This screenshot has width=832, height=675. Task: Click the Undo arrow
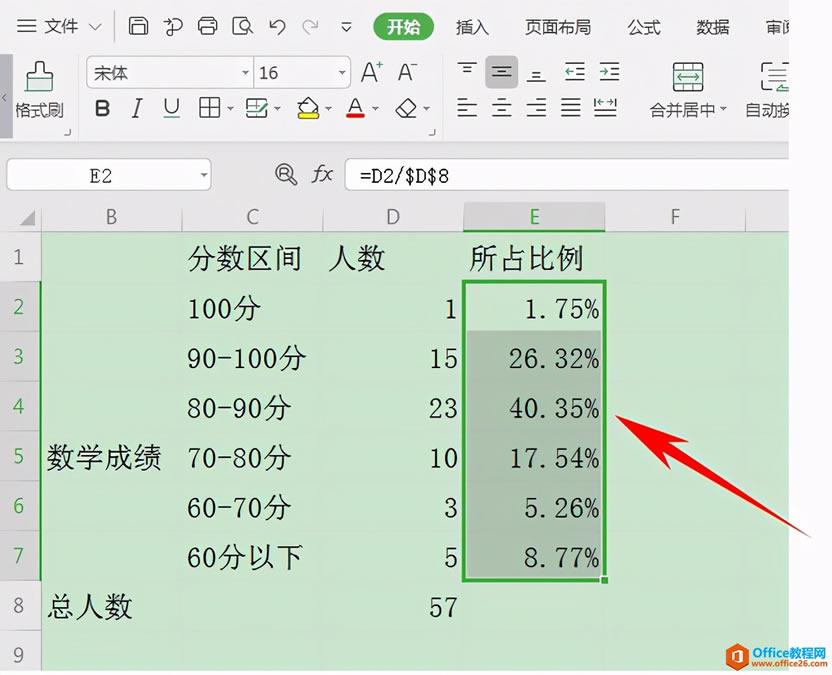tap(277, 26)
